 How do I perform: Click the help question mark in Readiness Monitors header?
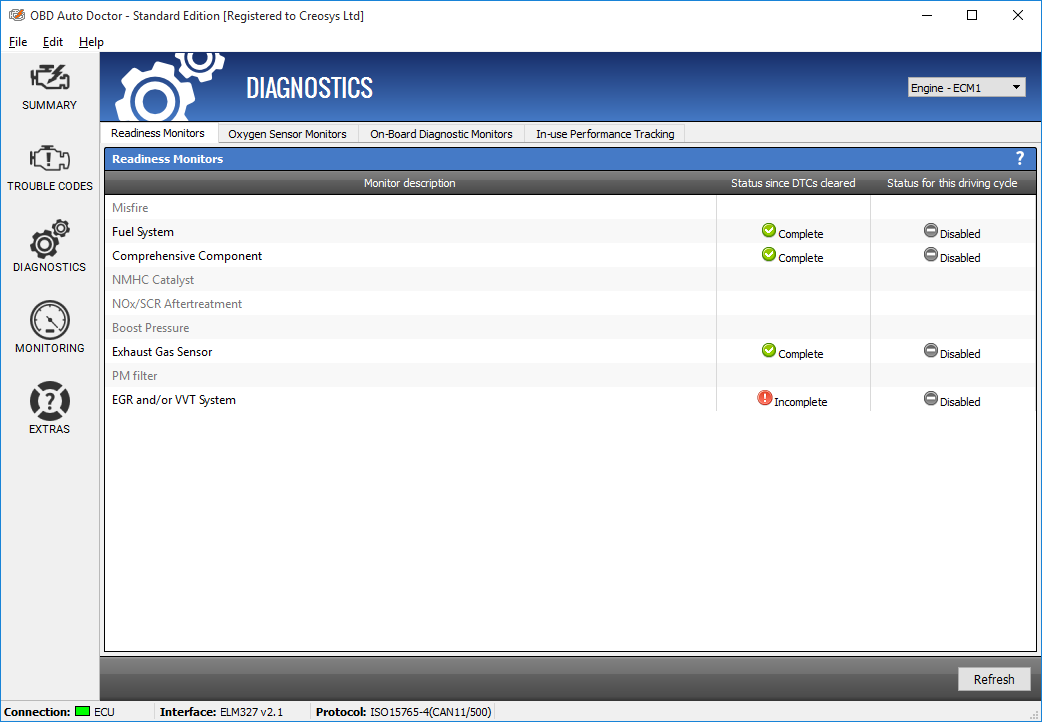click(1020, 158)
